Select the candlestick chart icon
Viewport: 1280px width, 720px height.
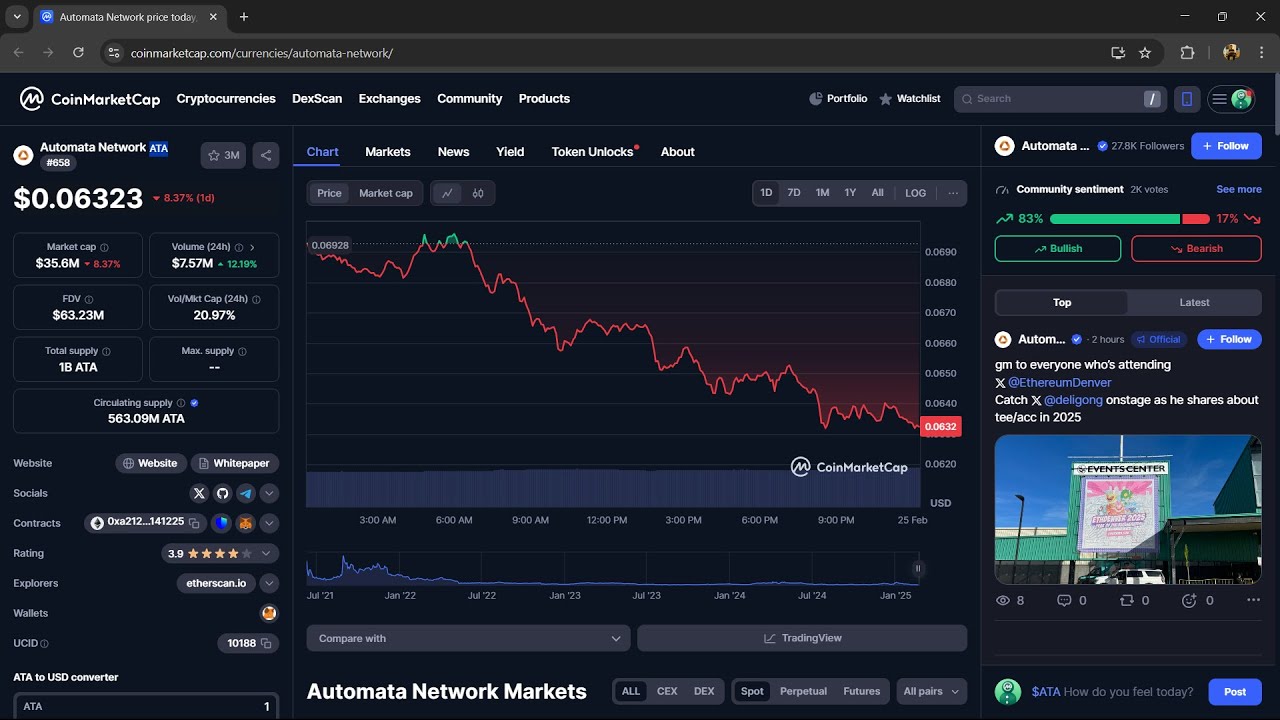[x=478, y=193]
